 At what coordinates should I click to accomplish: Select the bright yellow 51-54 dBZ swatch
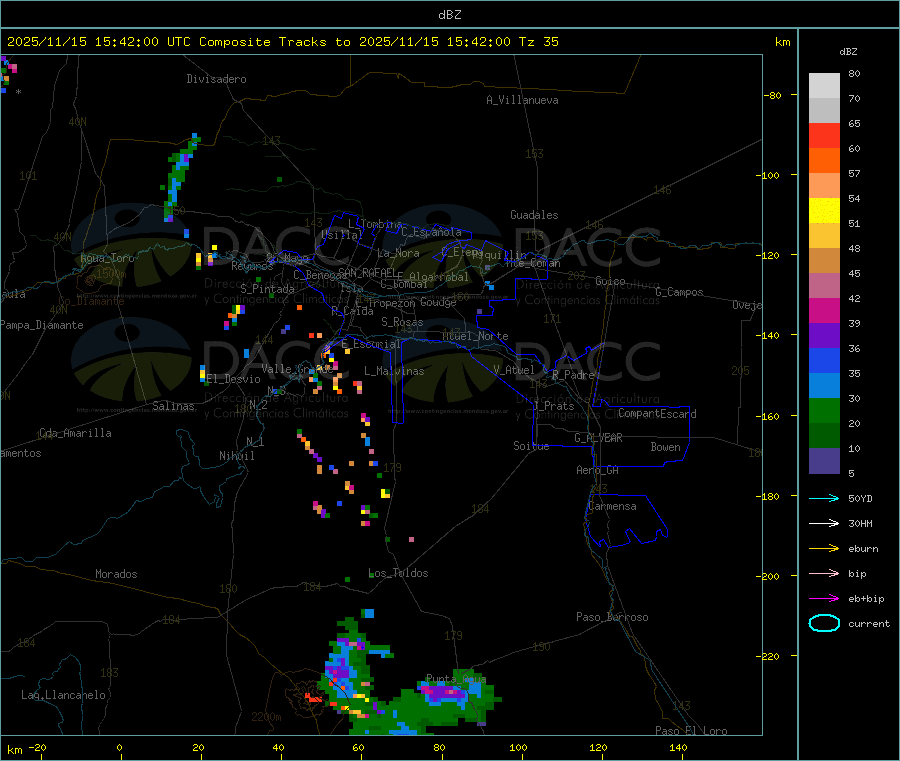pyautogui.click(x=824, y=211)
